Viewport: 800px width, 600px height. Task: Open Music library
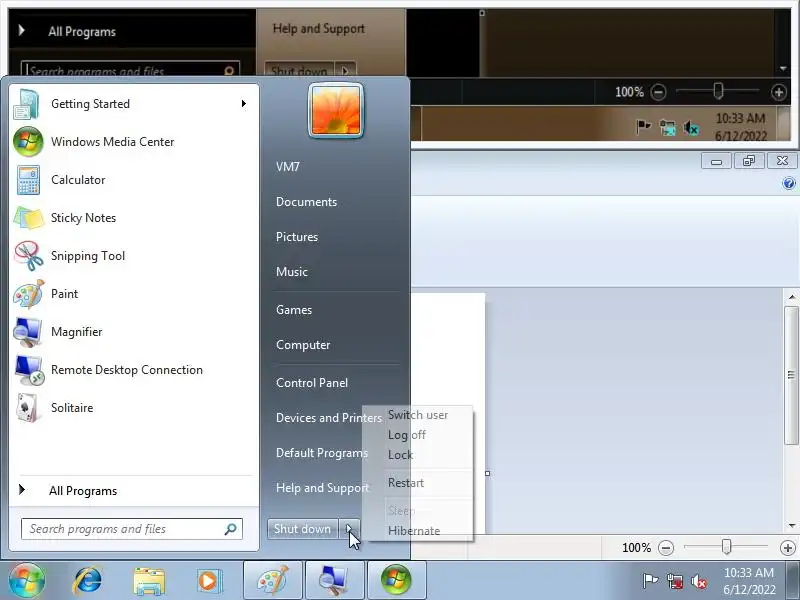(x=292, y=272)
